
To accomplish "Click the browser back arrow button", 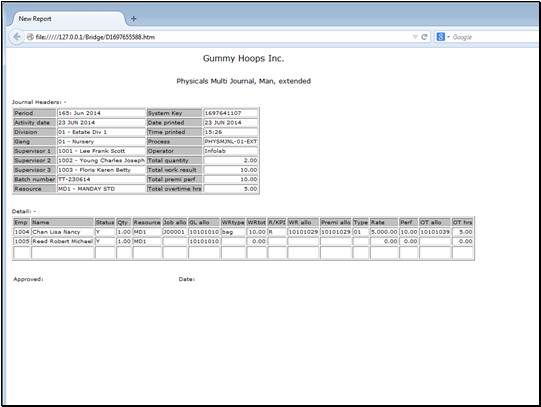I will pyautogui.click(x=16, y=37).
